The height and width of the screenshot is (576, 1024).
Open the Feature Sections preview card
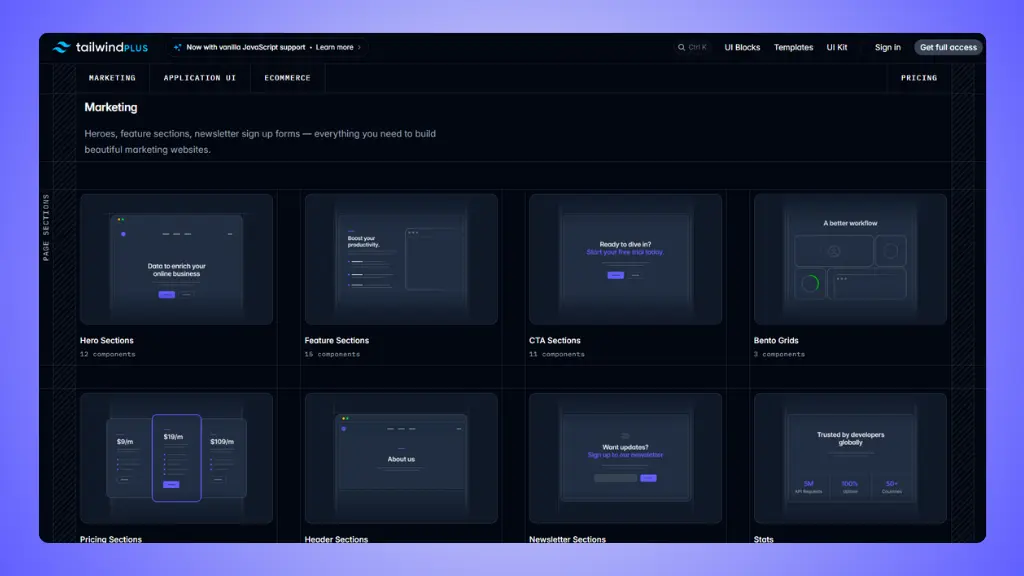(x=400, y=258)
